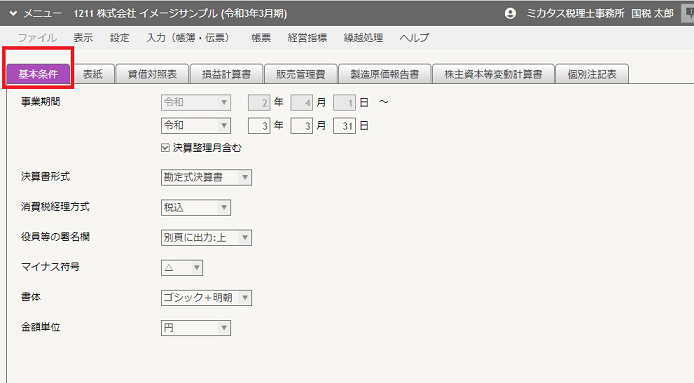Open the マイナス符号 dropdown
The image size is (694, 383).
(182, 268)
